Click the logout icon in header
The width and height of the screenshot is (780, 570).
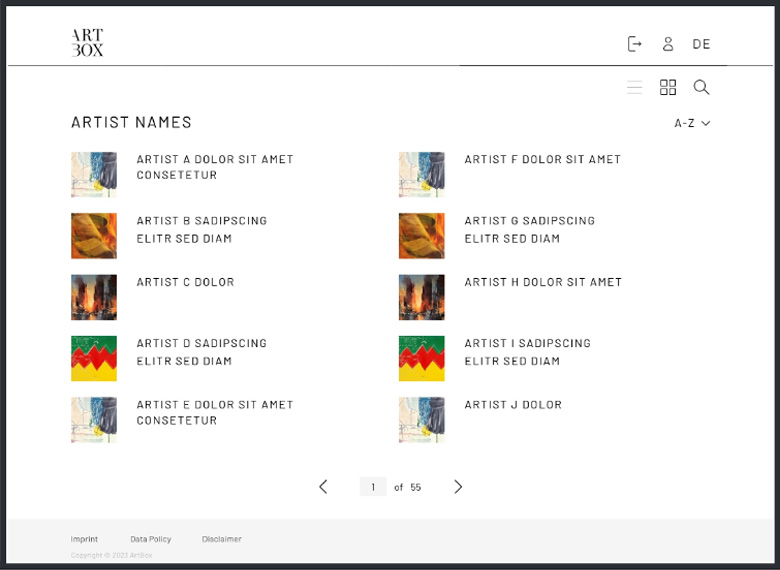pyautogui.click(x=634, y=44)
